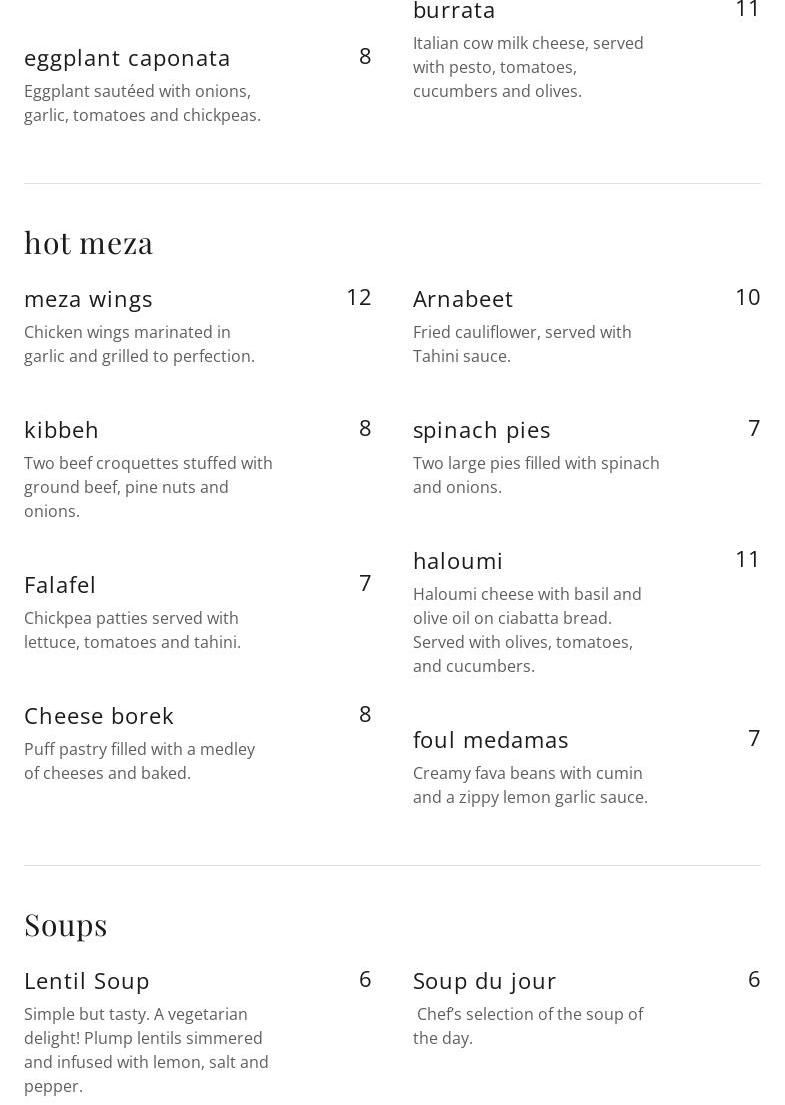Click the Arnabeet price of 10
Viewport: 785px width, 1105px height.
747,297
